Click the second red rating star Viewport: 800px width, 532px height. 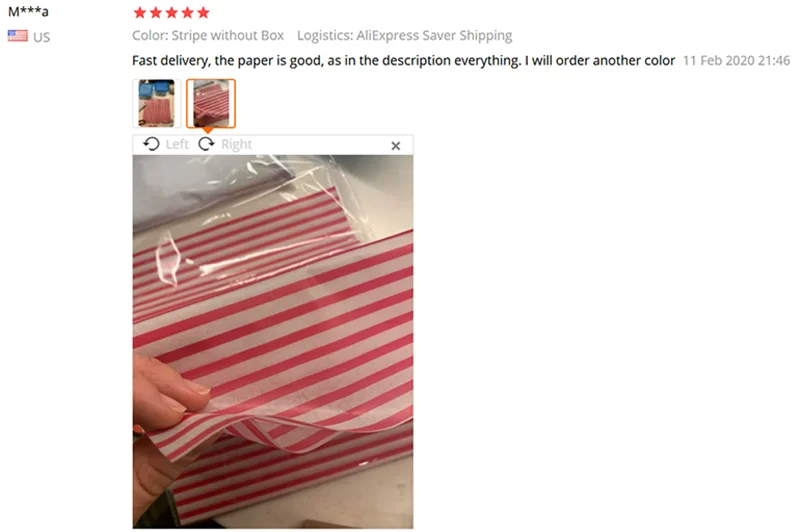coord(156,13)
